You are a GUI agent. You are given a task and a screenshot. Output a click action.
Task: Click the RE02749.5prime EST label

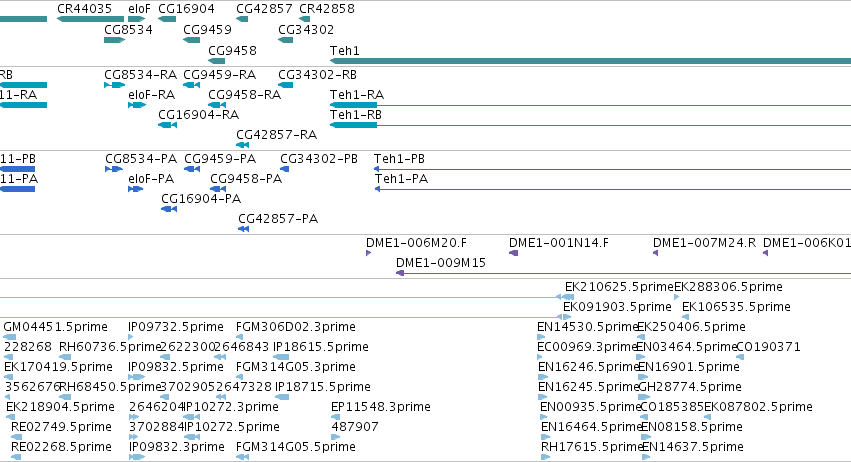61,427
